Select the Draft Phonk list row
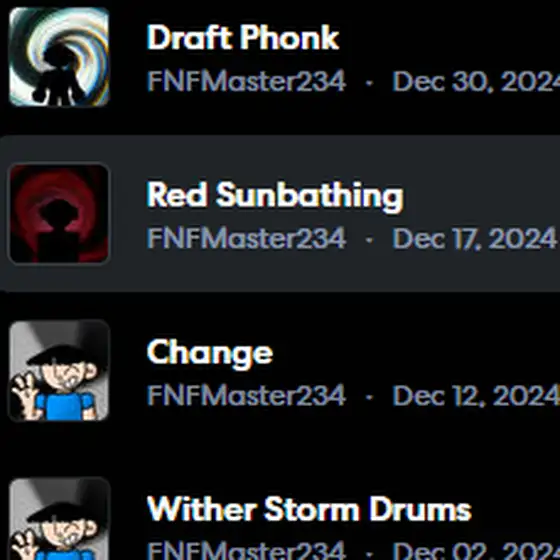This screenshot has height=560, width=560. coord(280,56)
